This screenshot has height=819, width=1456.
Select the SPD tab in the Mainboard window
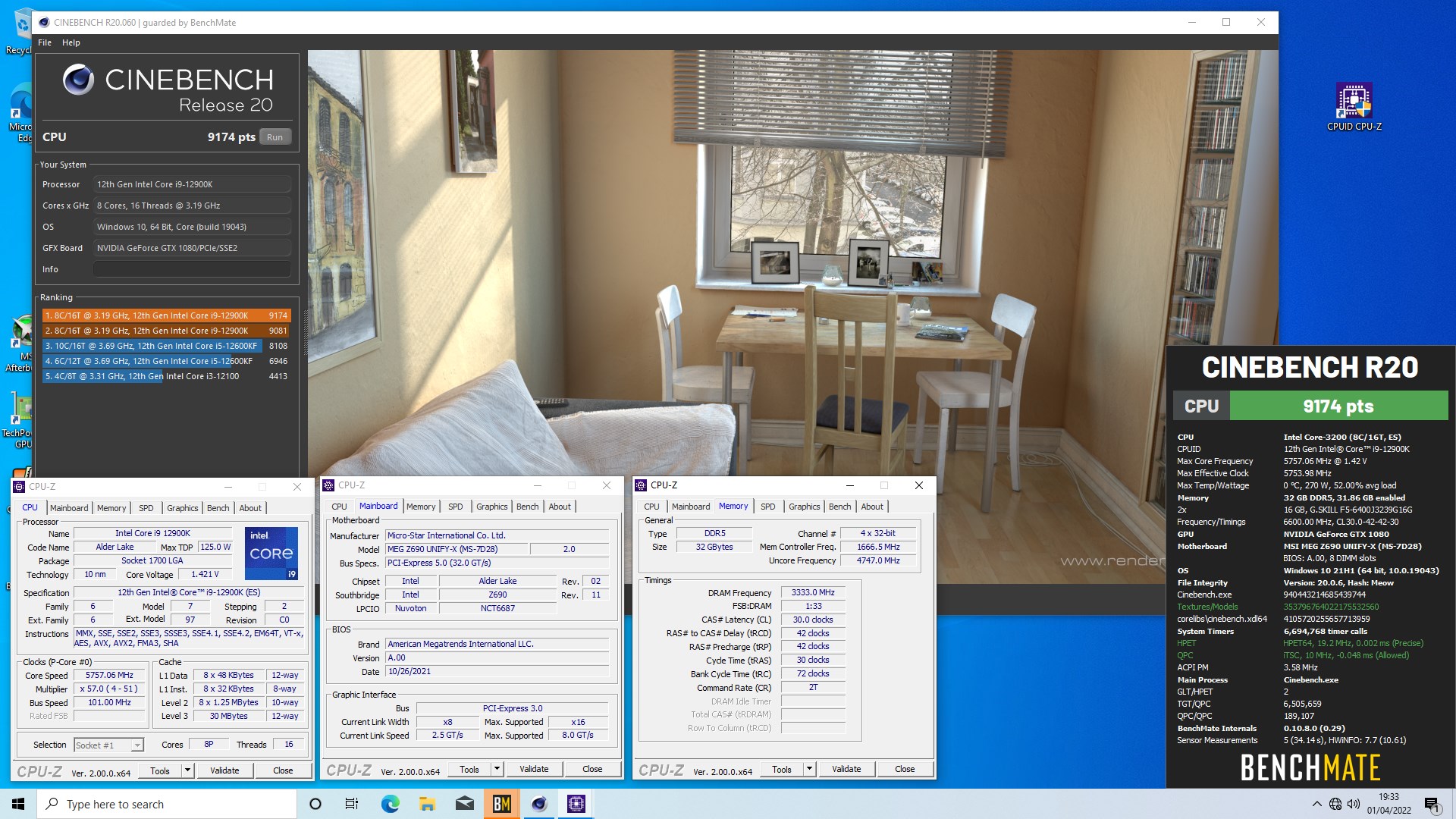[x=456, y=507]
